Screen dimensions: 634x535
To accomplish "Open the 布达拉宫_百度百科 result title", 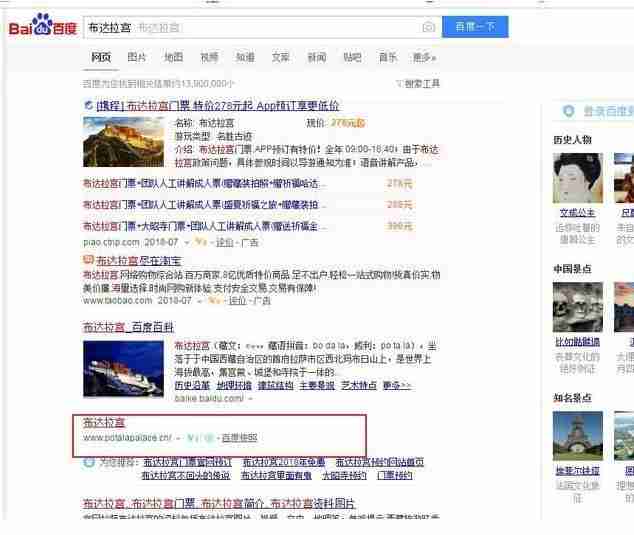I will tap(128, 327).
